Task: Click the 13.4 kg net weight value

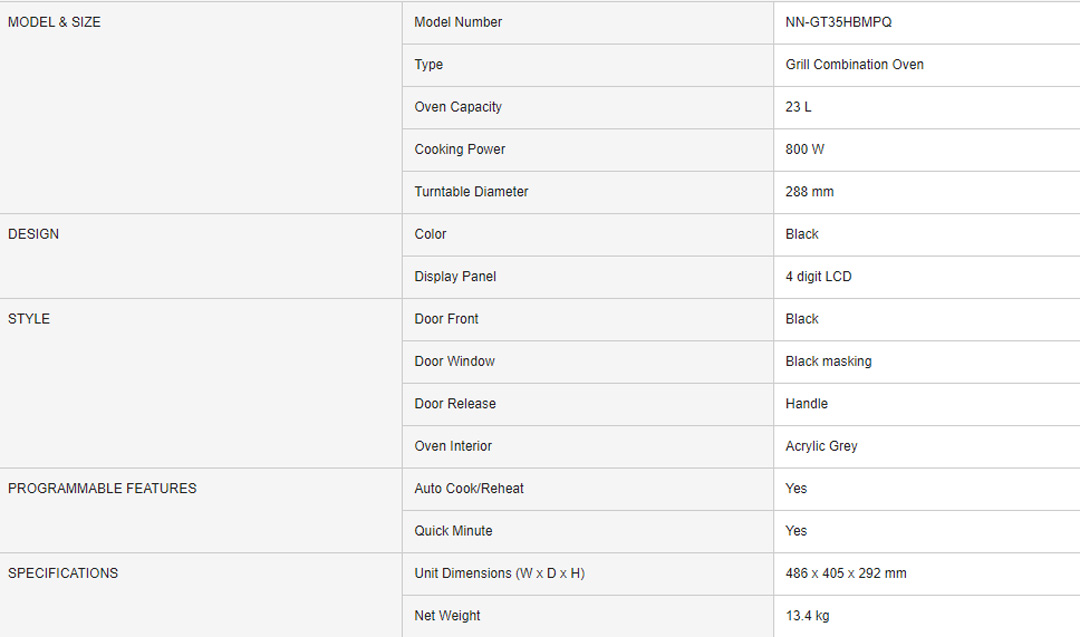Action: pos(807,616)
